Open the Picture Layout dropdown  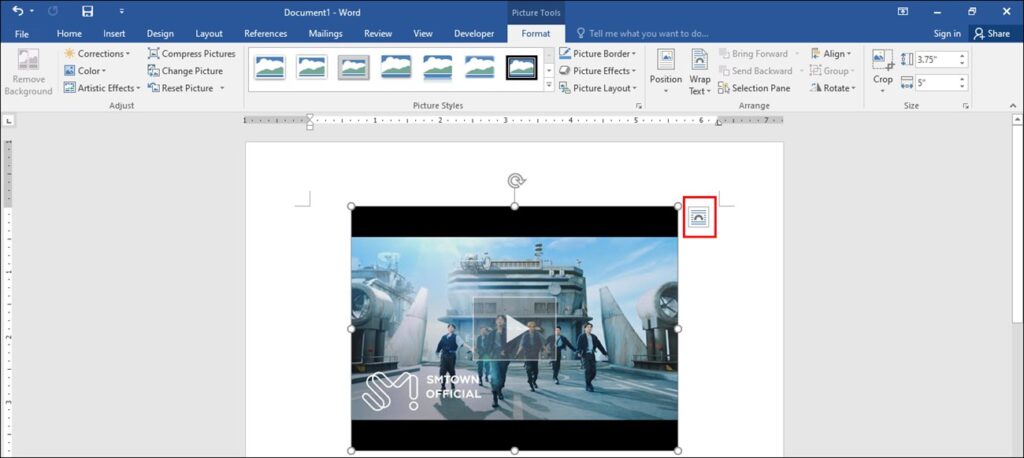tap(597, 88)
